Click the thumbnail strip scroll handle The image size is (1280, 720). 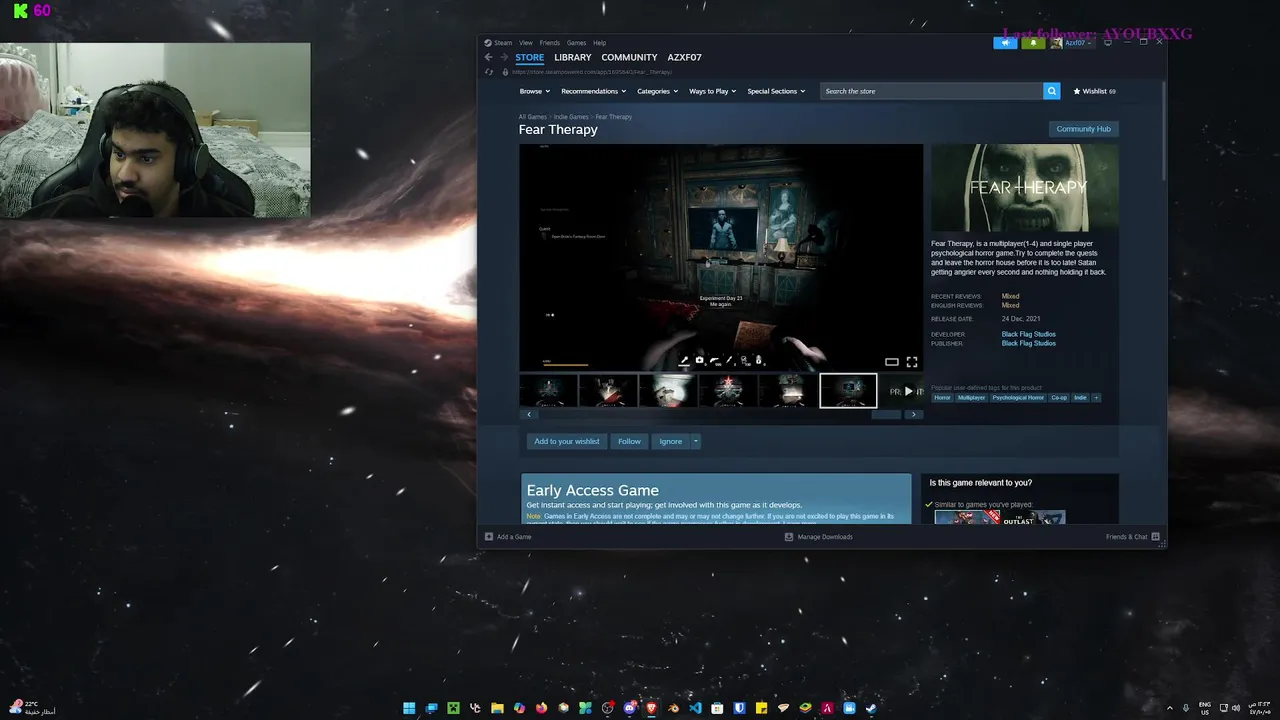click(x=886, y=414)
